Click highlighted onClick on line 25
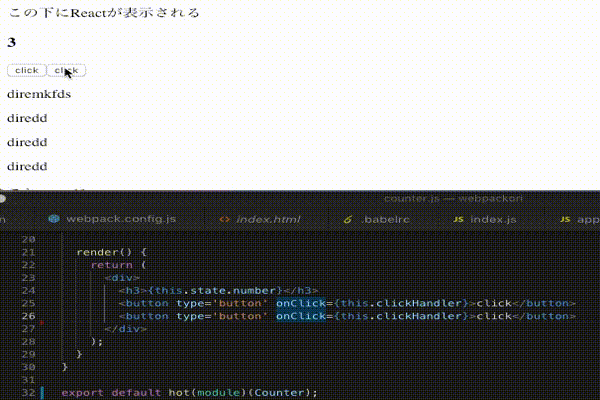The image size is (600, 400). pos(301,303)
